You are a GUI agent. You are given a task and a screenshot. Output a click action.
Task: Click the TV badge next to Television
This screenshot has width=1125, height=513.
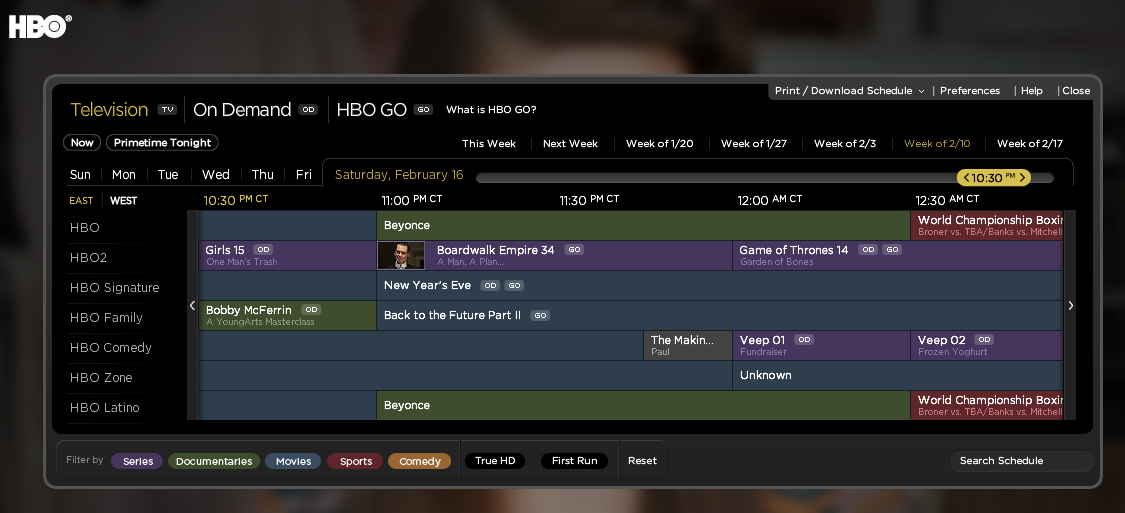click(x=167, y=110)
